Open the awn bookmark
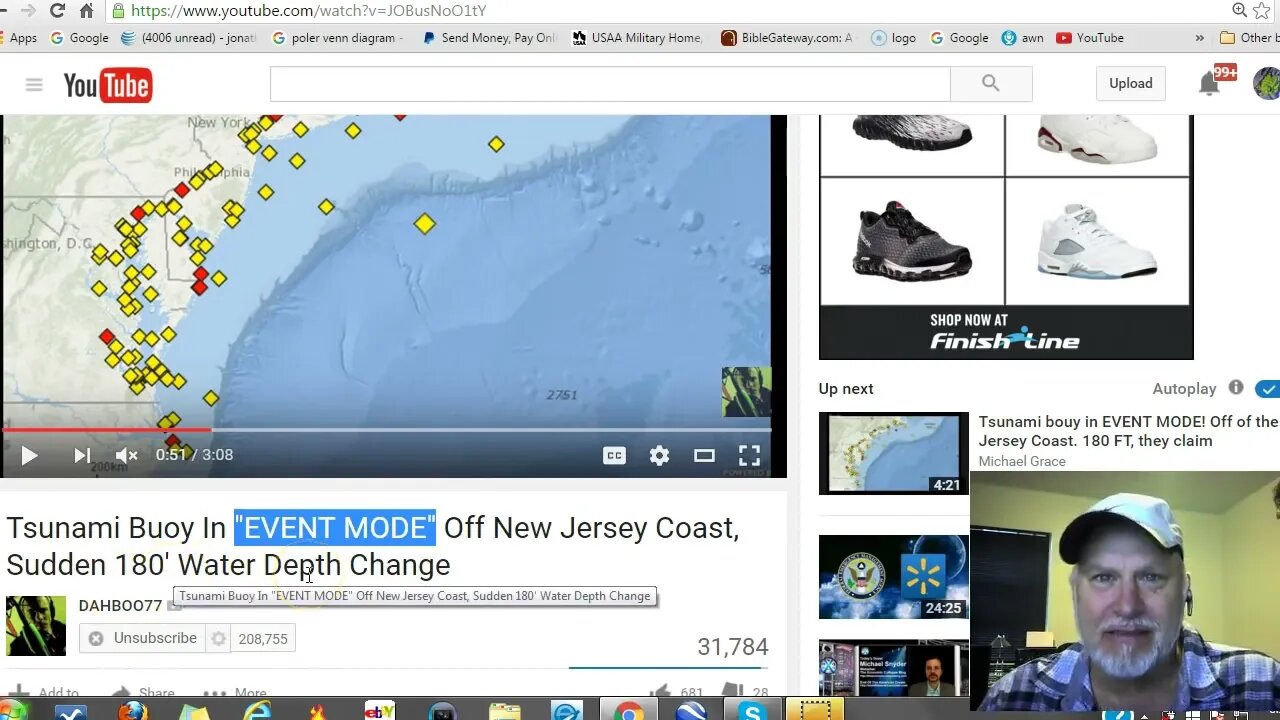This screenshot has height=720, width=1280. tap(1022, 38)
